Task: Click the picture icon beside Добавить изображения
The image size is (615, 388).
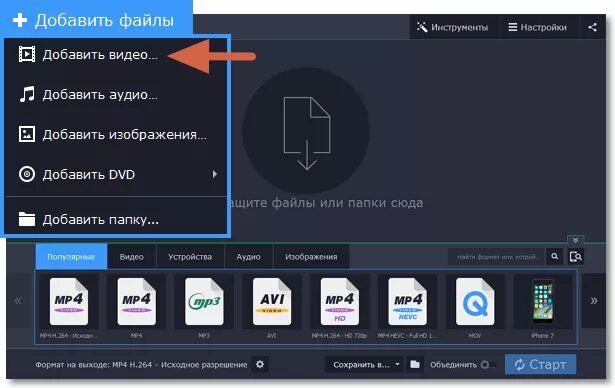Action: pos(27,134)
